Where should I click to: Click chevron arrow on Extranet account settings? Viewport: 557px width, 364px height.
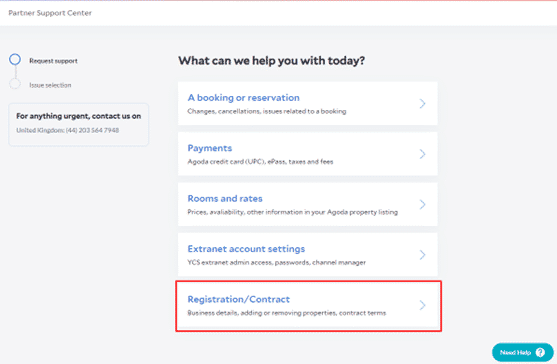point(422,255)
